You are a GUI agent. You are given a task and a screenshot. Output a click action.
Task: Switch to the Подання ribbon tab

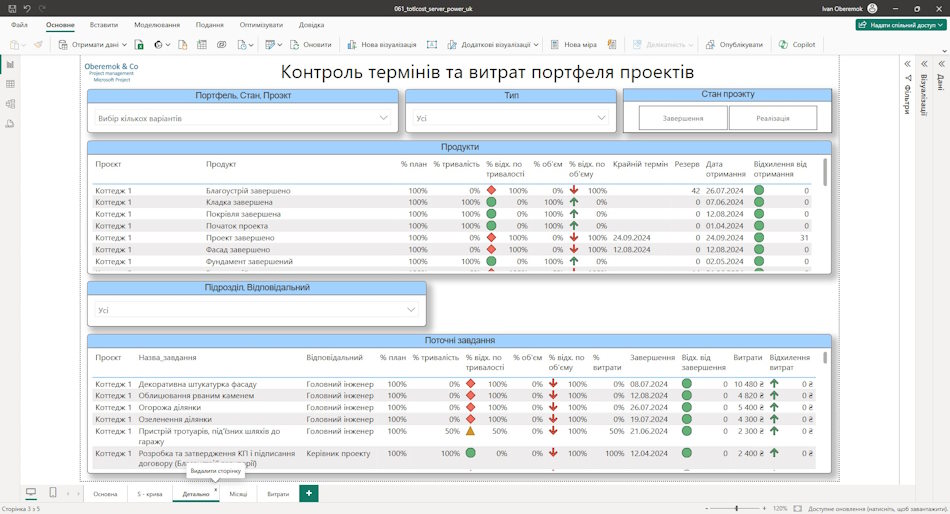click(x=210, y=25)
